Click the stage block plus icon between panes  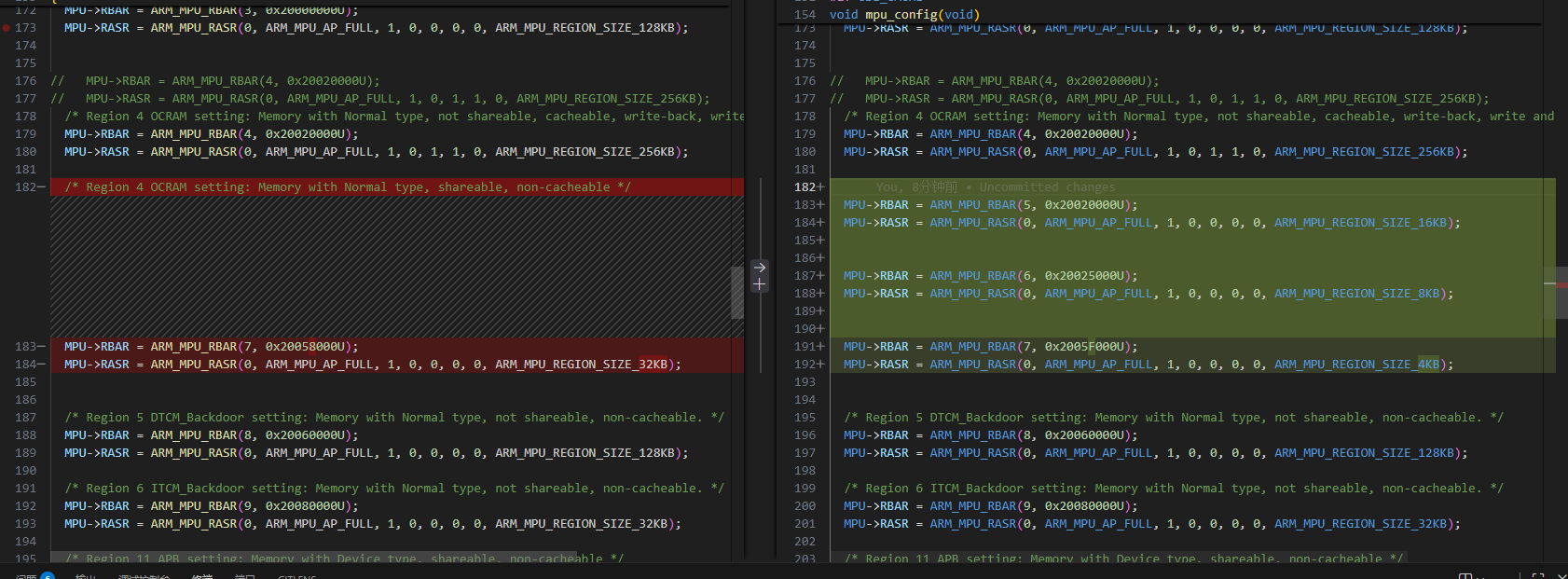click(x=760, y=284)
